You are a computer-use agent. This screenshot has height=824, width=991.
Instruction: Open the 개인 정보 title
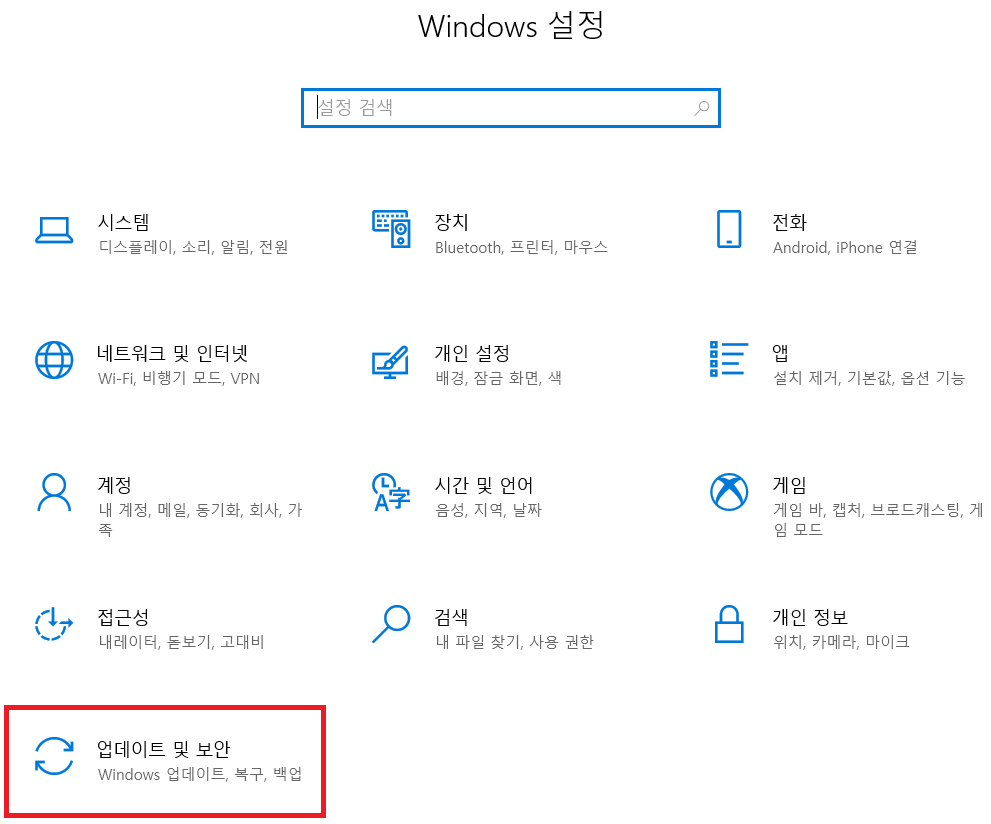810,617
